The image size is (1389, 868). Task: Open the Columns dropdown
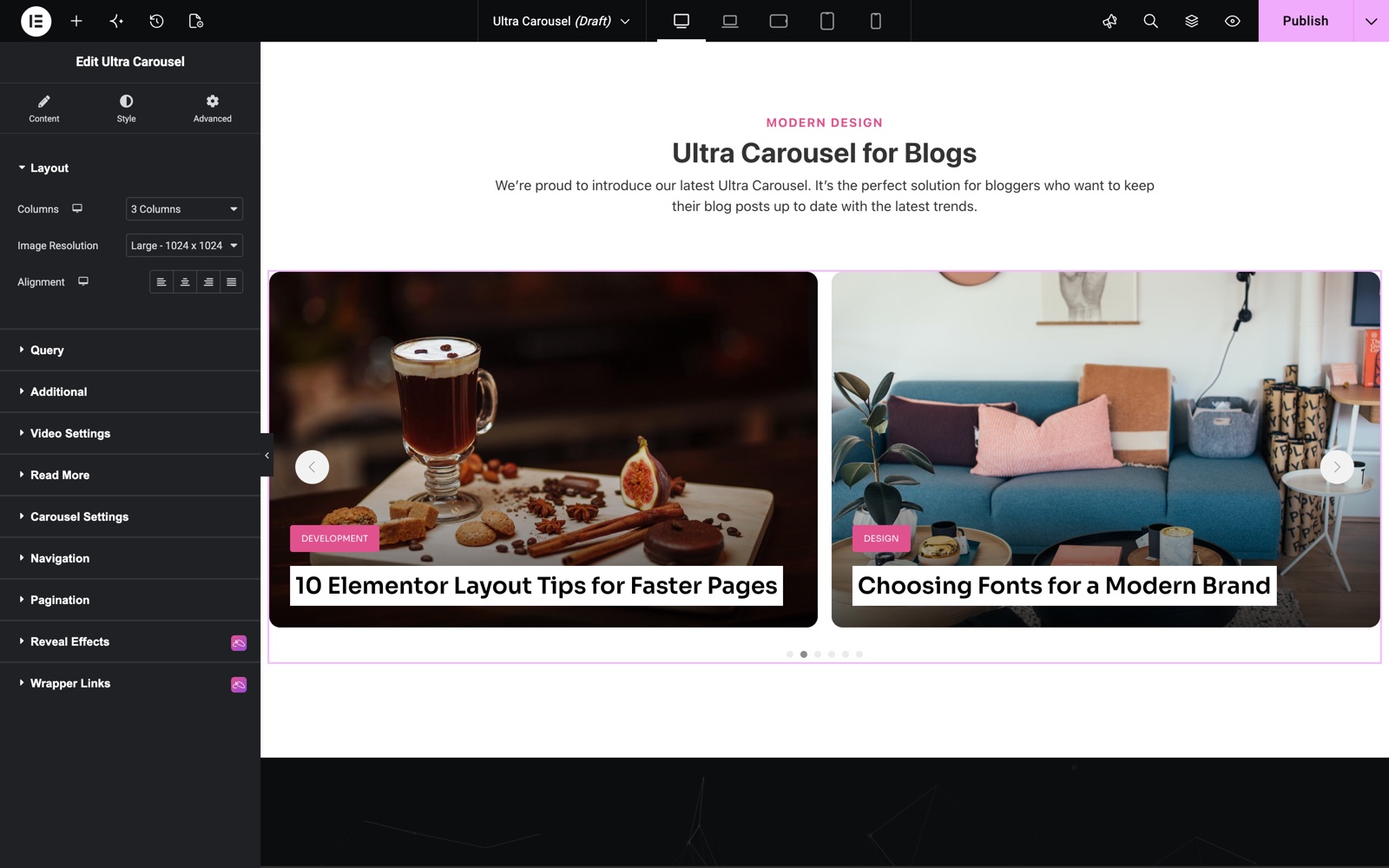pyautogui.click(x=184, y=209)
